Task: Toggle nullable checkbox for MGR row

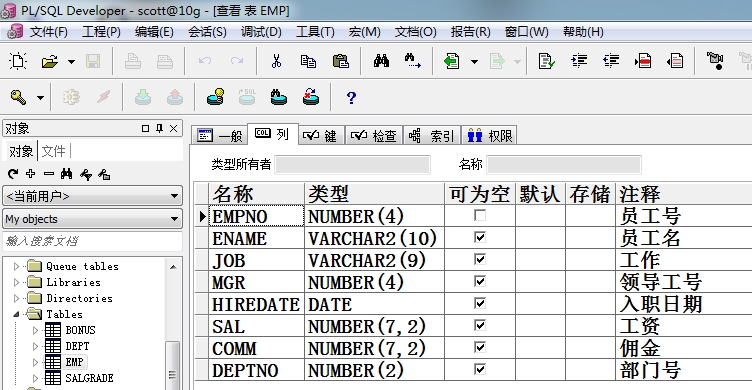Action: 480,281
